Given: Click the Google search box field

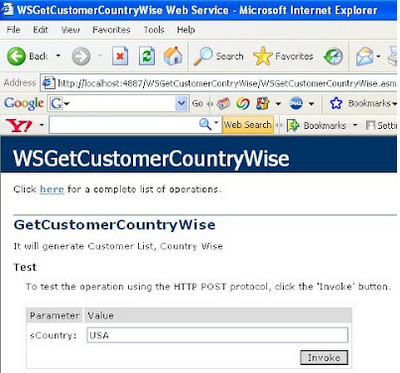Looking at the screenshot, I should (118, 104).
